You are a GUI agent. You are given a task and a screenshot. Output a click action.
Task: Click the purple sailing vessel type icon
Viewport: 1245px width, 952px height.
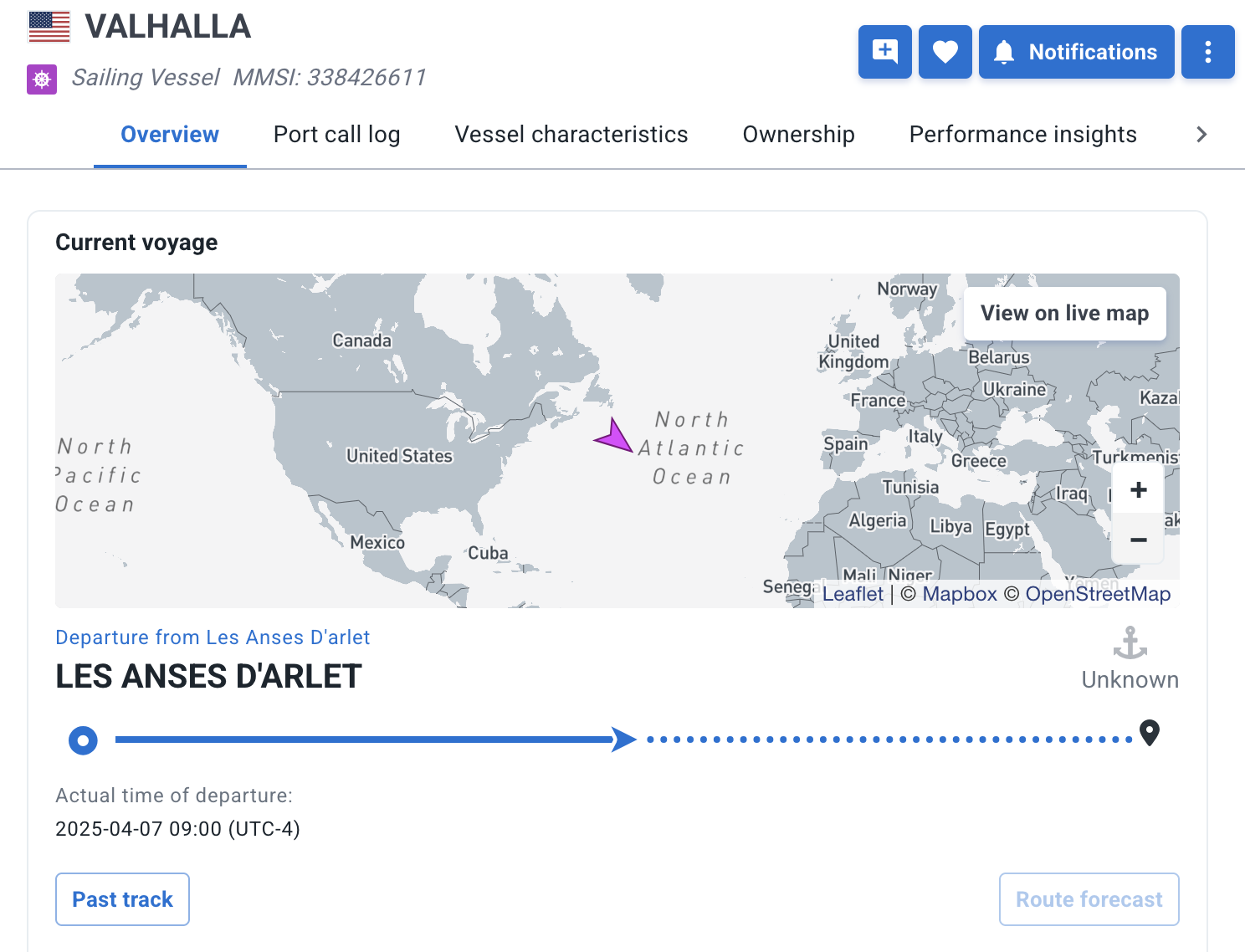tap(42, 79)
